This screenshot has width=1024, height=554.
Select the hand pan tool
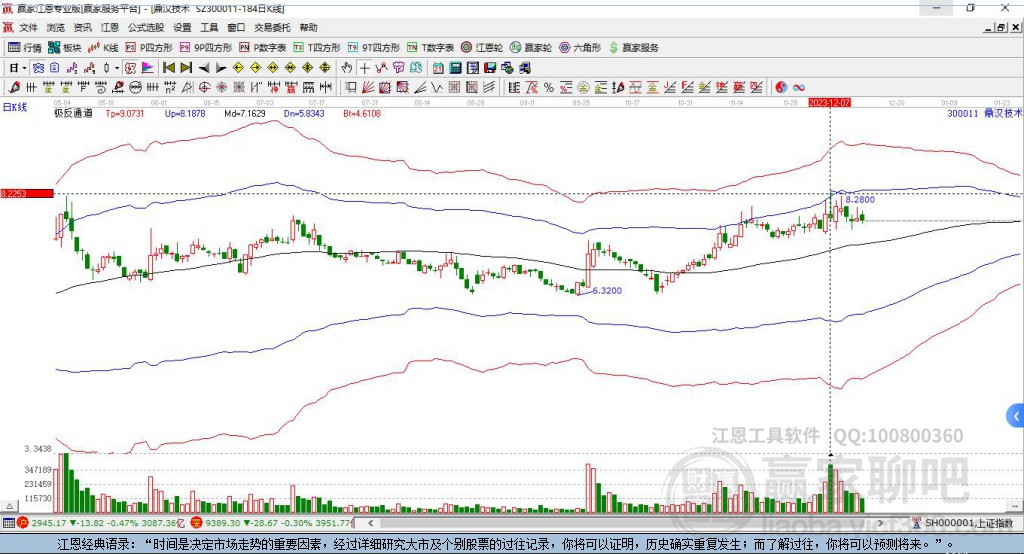pyautogui.click(x=346, y=68)
